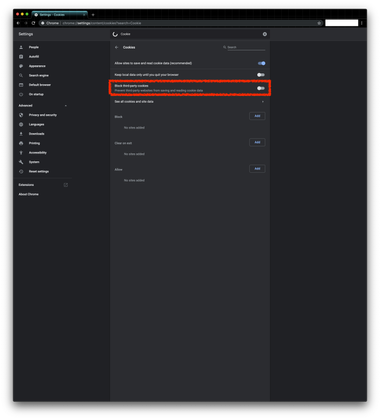Open See all cookies and site data

coord(190,102)
